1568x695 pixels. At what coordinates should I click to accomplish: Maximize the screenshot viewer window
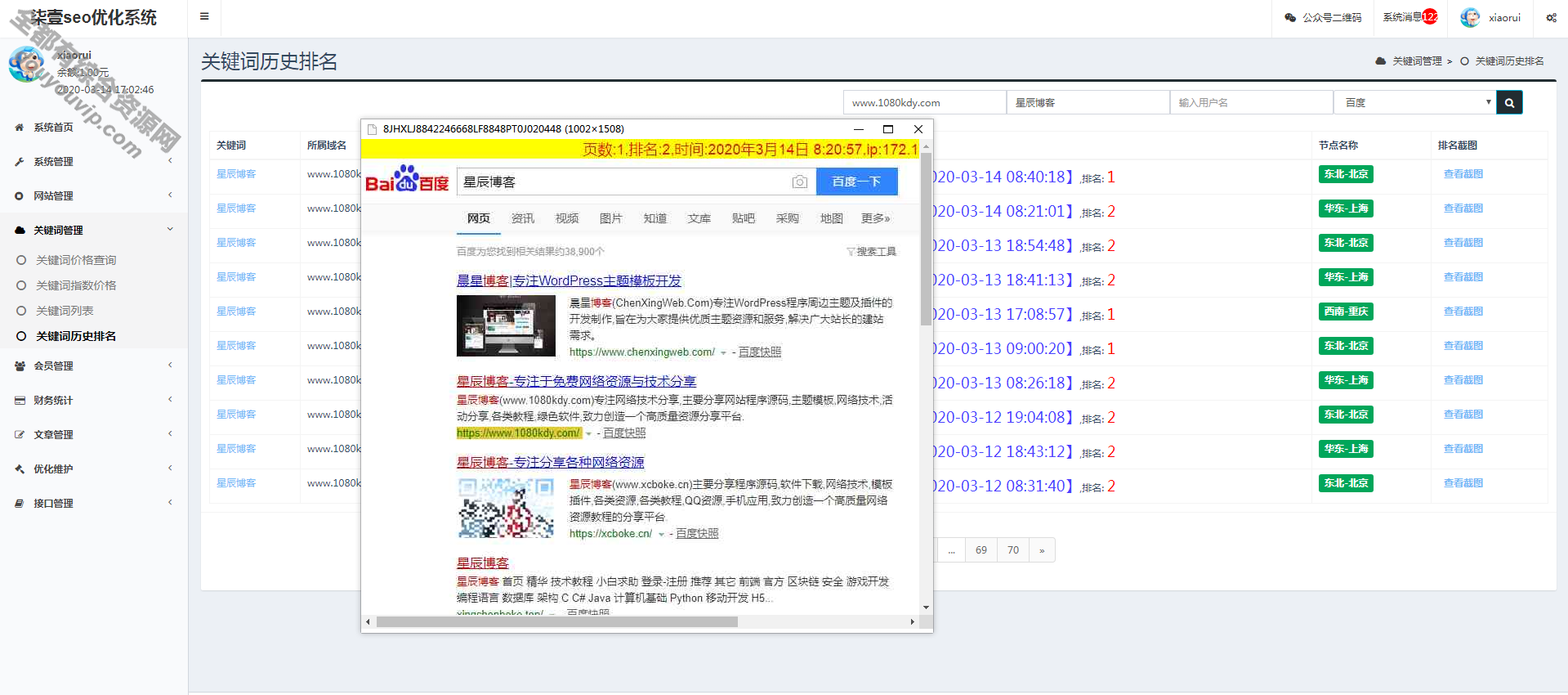click(x=888, y=129)
